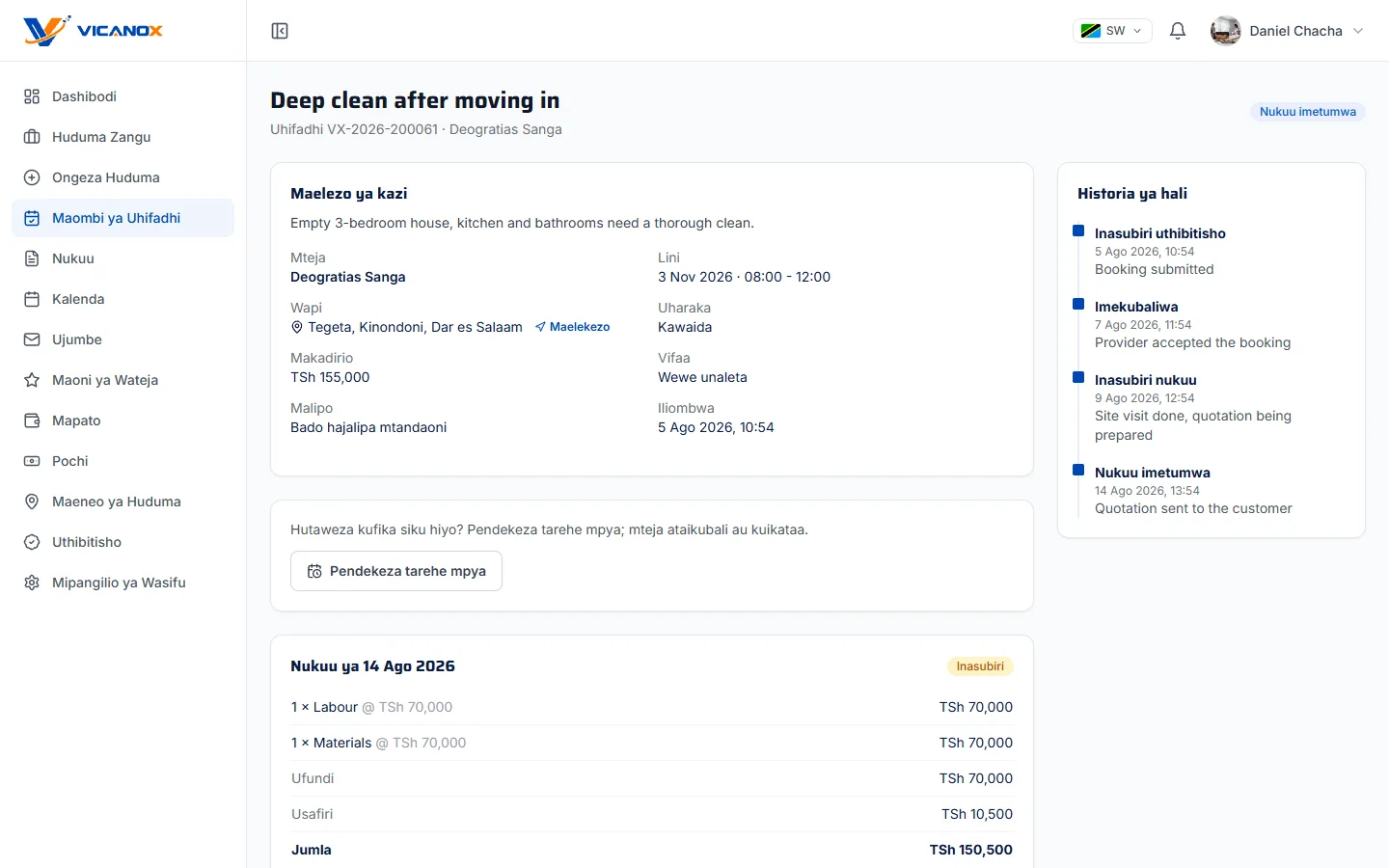Click the Dashibodi grid icon
Screen dimensions: 1389x868
point(32,96)
